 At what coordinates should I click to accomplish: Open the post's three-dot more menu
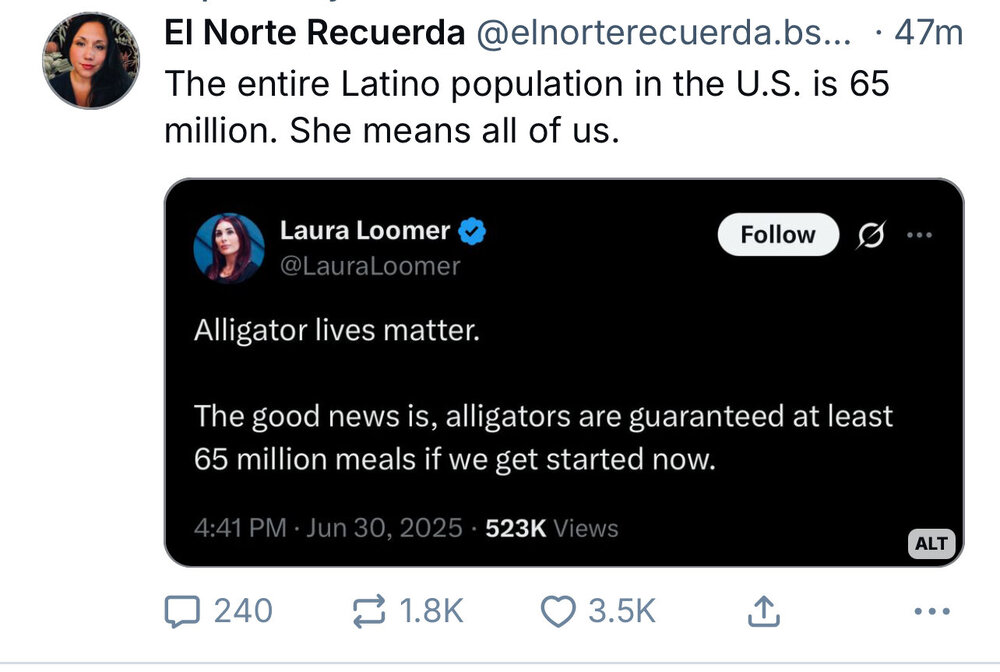tap(931, 610)
